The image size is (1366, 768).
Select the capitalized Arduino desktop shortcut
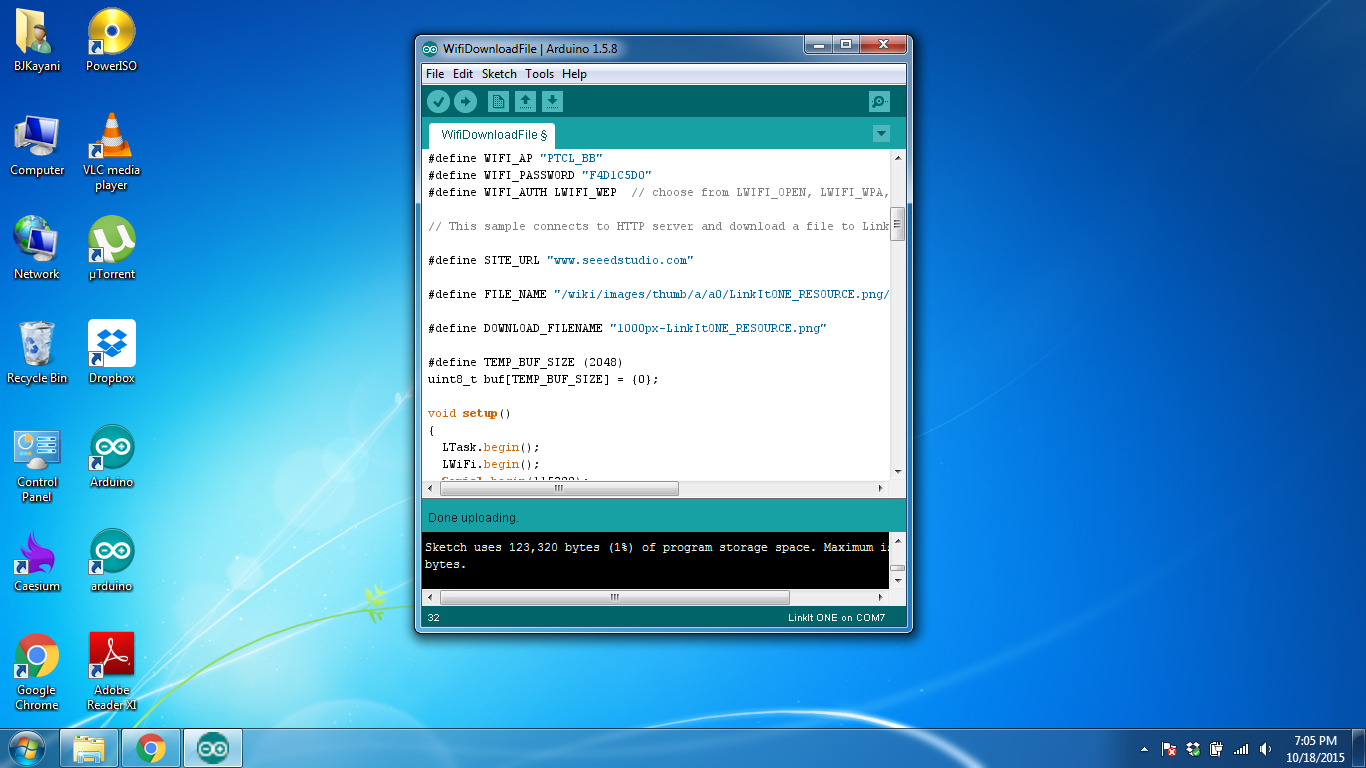[111, 457]
